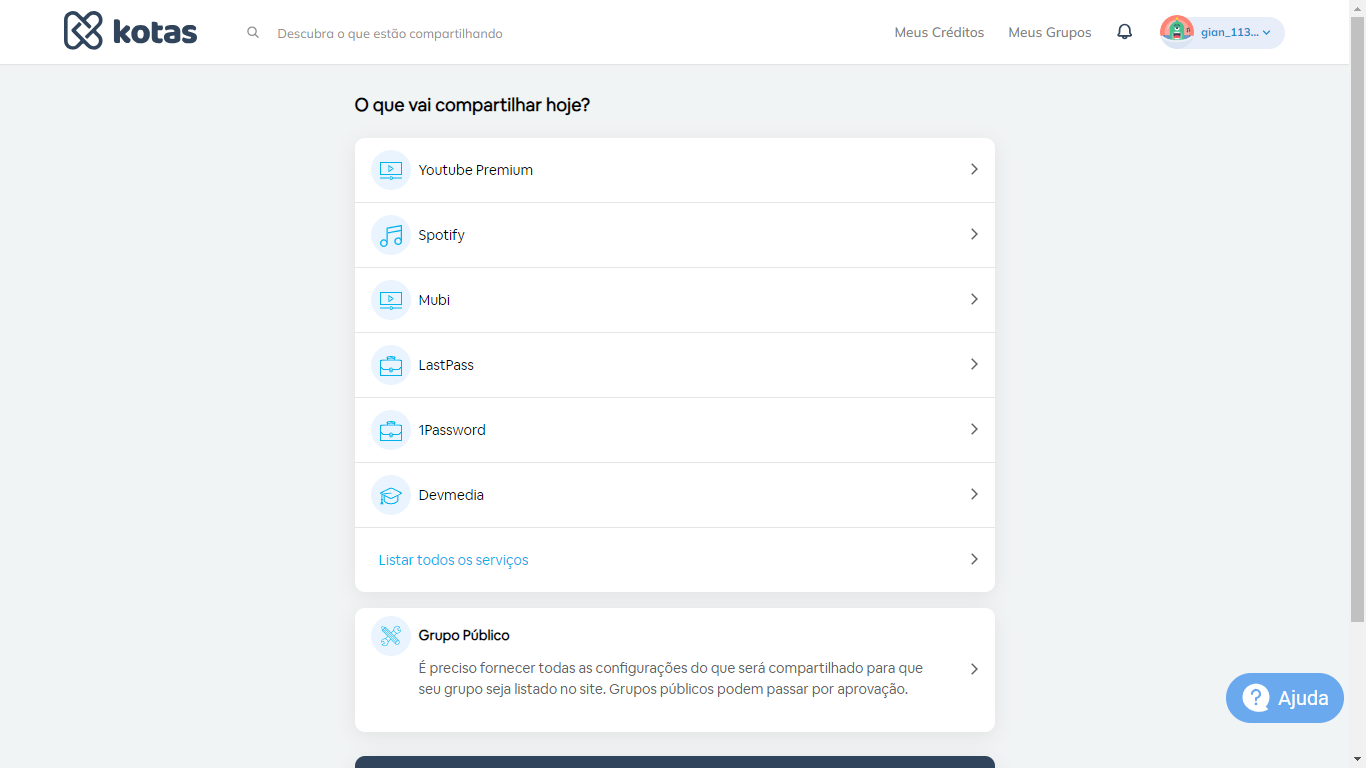Click the Devmedia graduation cap icon
Image resolution: width=1366 pixels, height=768 pixels.
(x=391, y=495)
